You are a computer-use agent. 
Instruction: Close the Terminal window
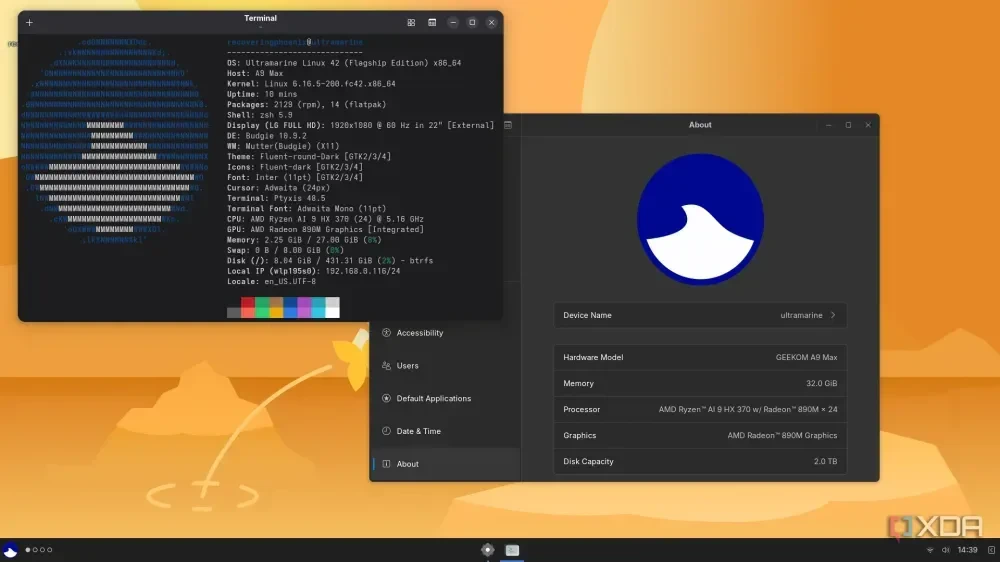click(492, 22)
